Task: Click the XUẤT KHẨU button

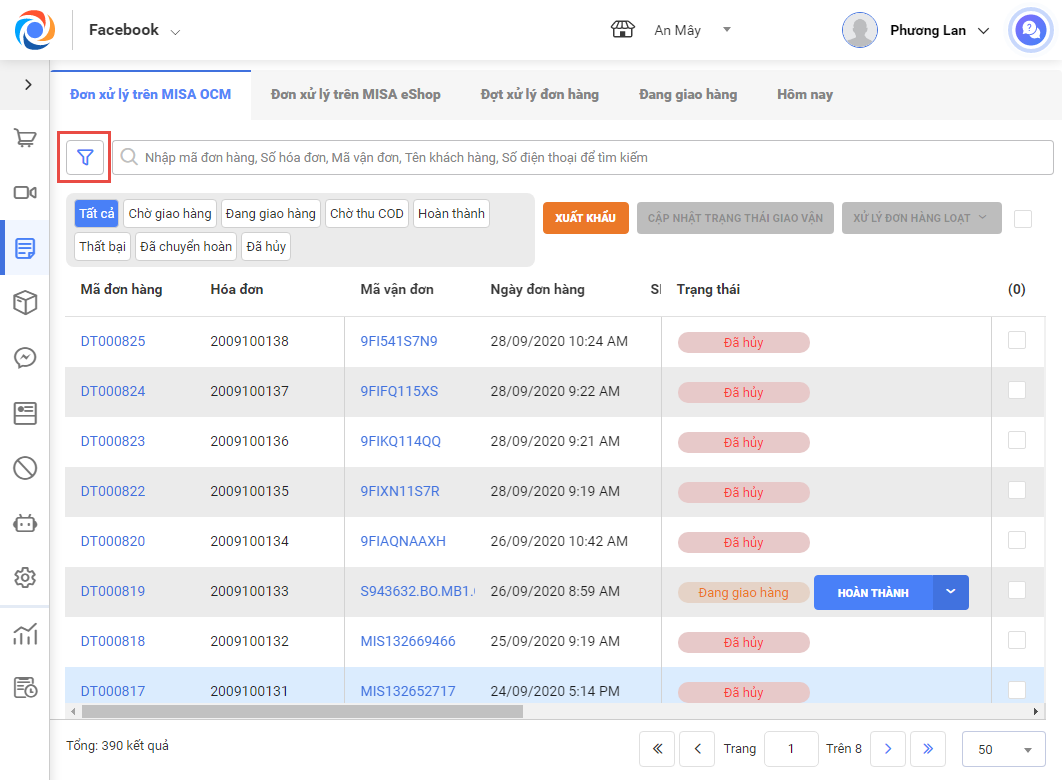Action: [585, 218]
